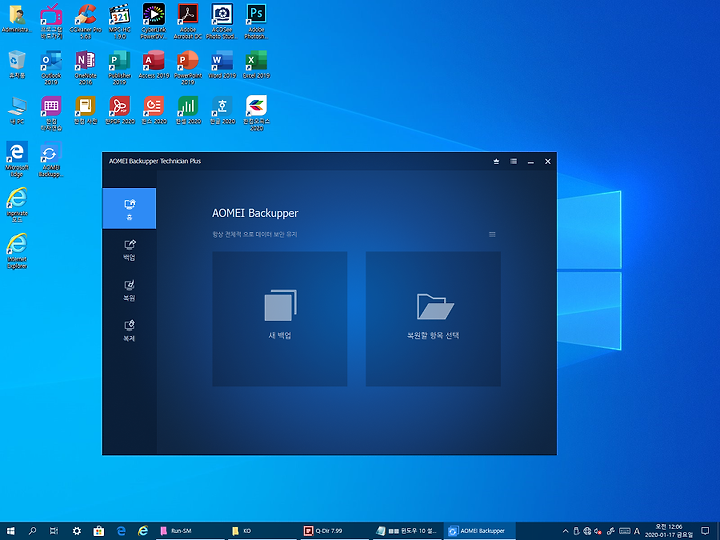The image size is (720, 540).
Task: Minimize the AOMEI Backupper window
Action: tap(531, 161)
